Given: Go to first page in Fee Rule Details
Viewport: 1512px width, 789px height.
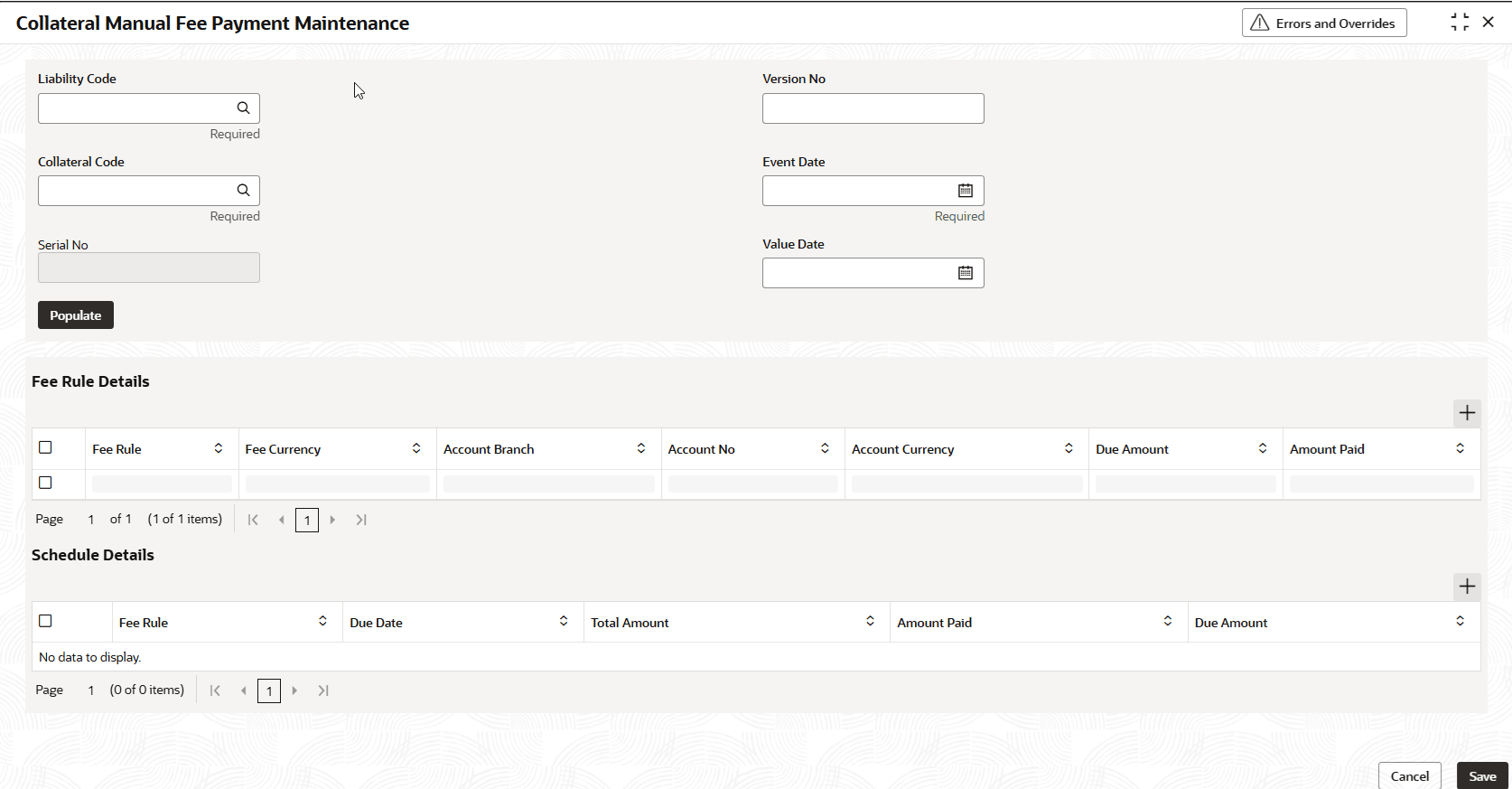Looking at the screenshot, I should coord(254,520).
